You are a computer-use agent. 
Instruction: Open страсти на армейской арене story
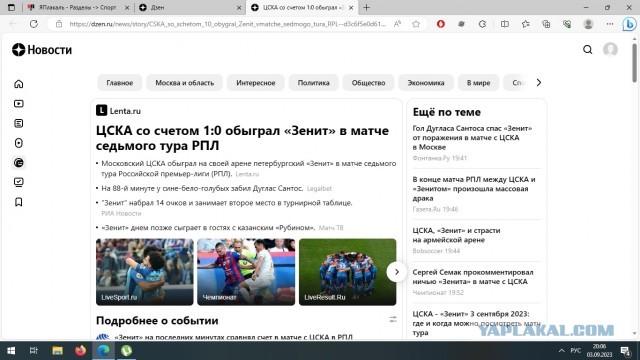(x=456, y=235)
